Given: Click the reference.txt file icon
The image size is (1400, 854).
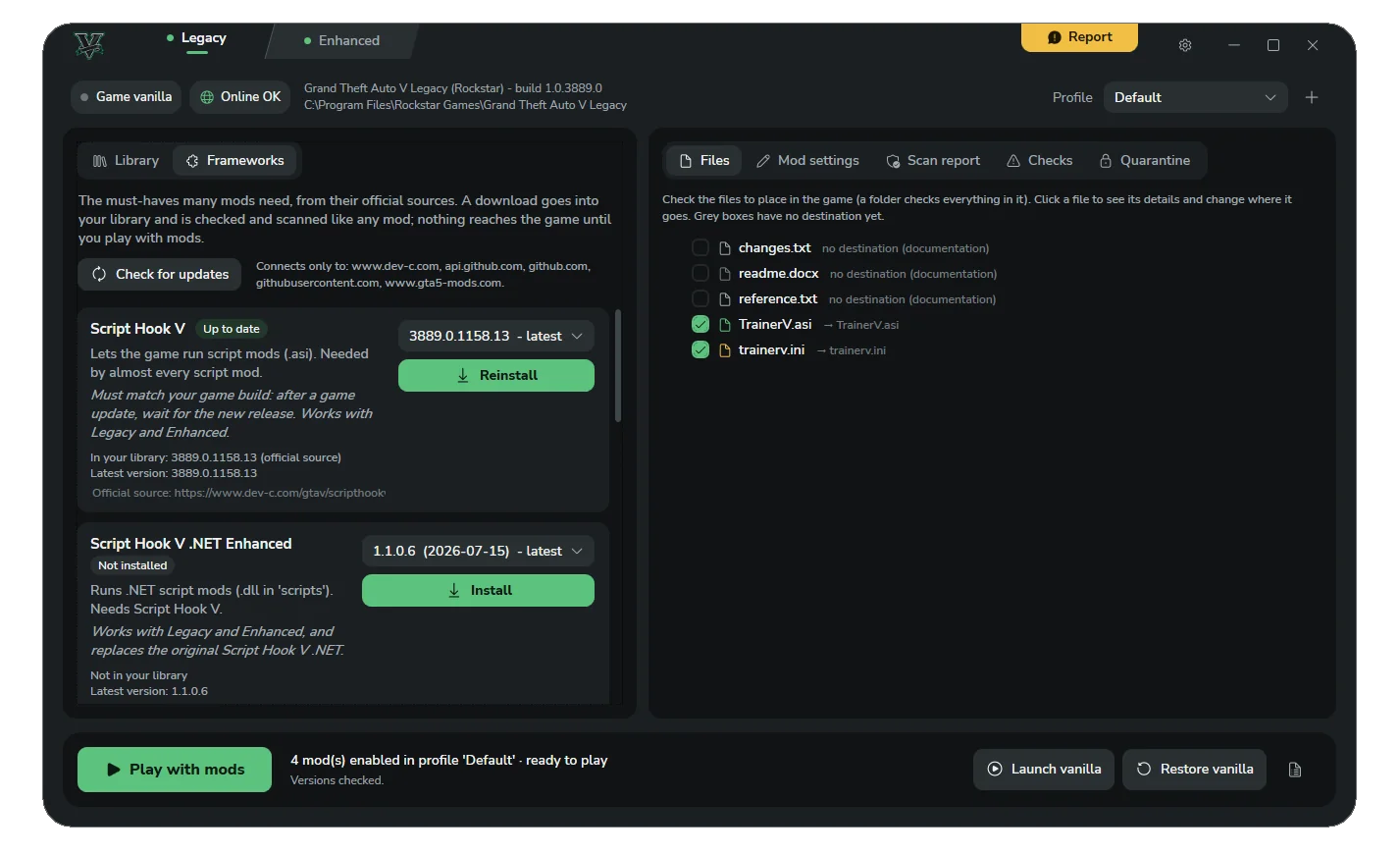Looking at the screenshot, I should 725,299.
